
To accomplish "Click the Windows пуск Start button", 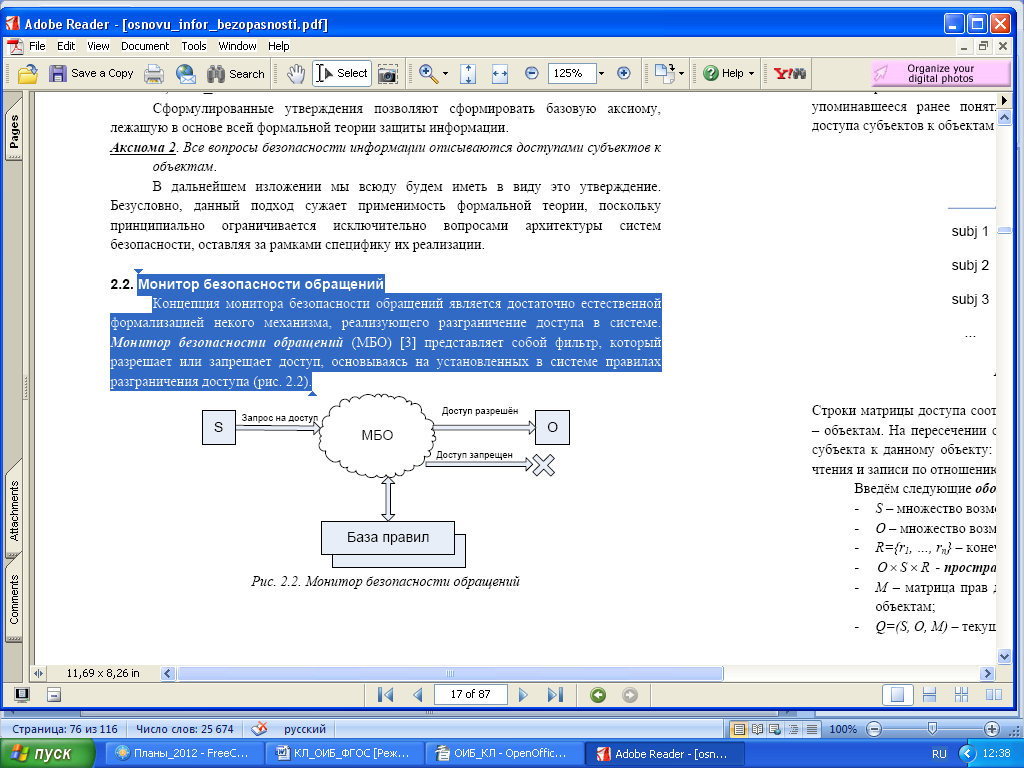I will [x=47, y=754].
